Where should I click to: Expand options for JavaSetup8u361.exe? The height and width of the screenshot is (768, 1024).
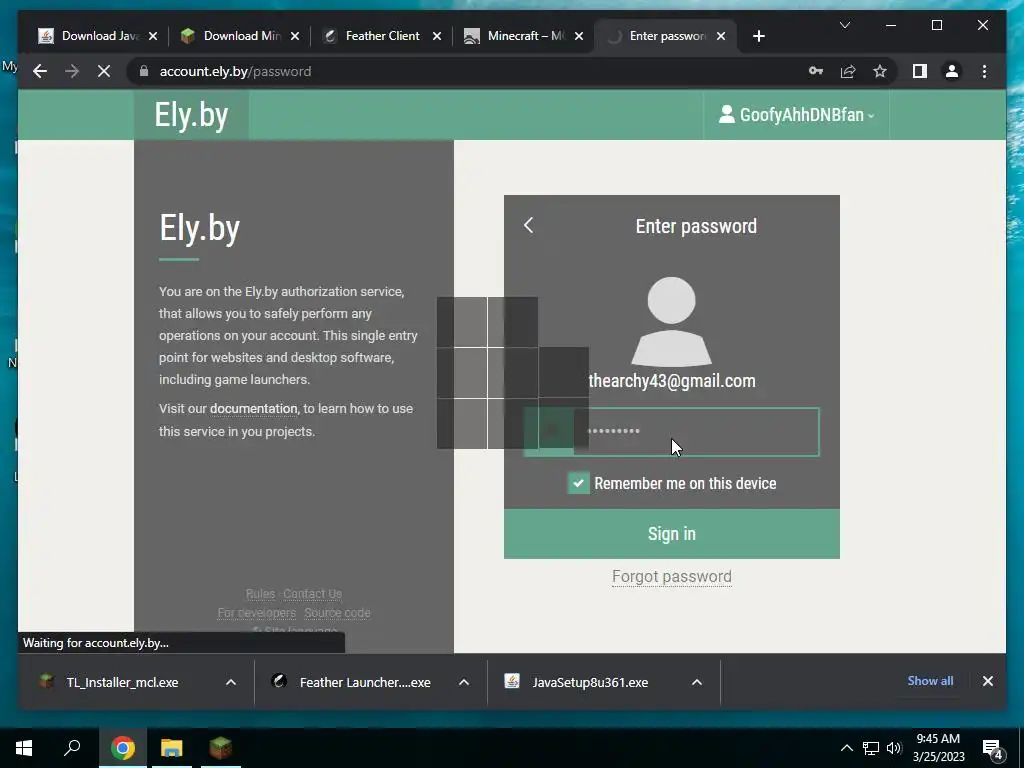[x=697, y=682]
